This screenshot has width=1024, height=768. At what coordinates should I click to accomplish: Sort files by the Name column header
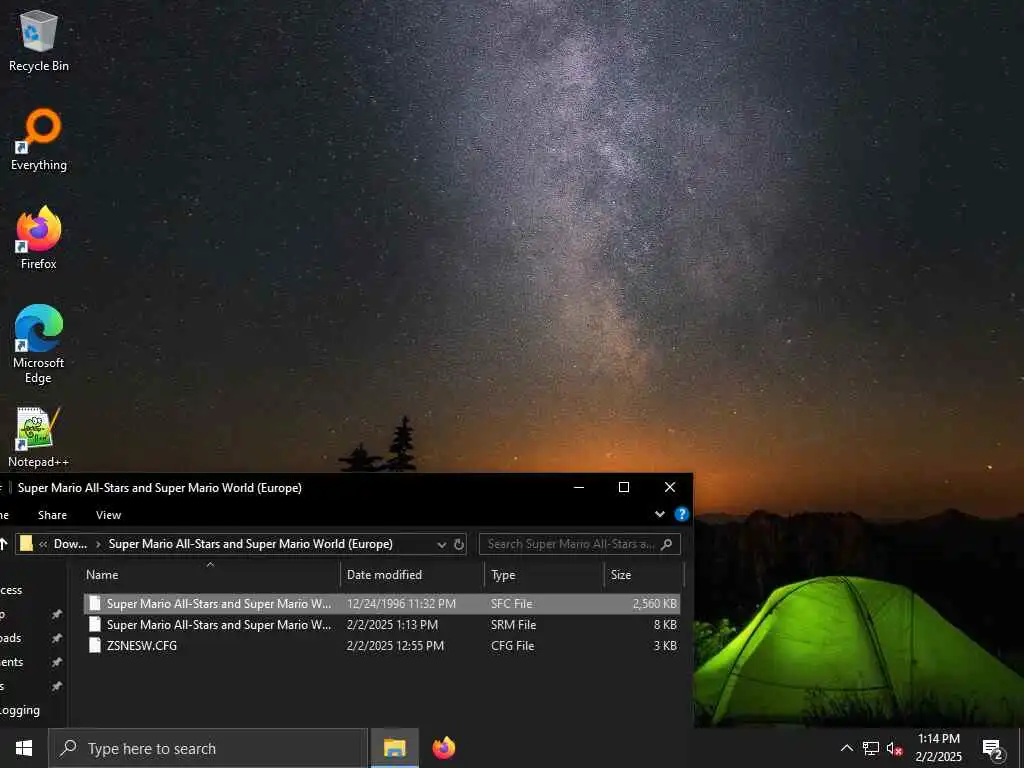coord(211,575)
